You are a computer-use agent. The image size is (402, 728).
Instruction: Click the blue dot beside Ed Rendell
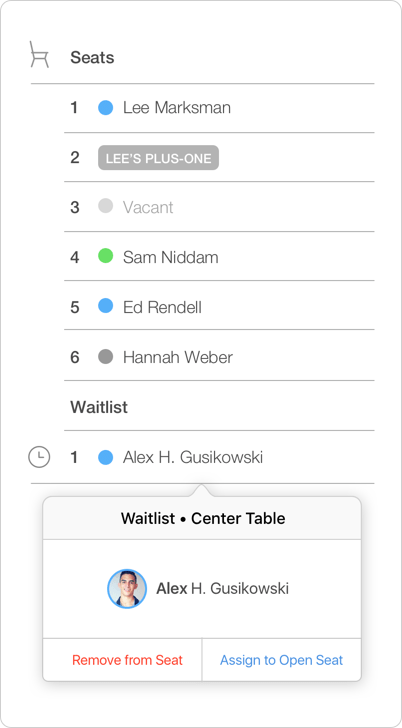point(106,306)
